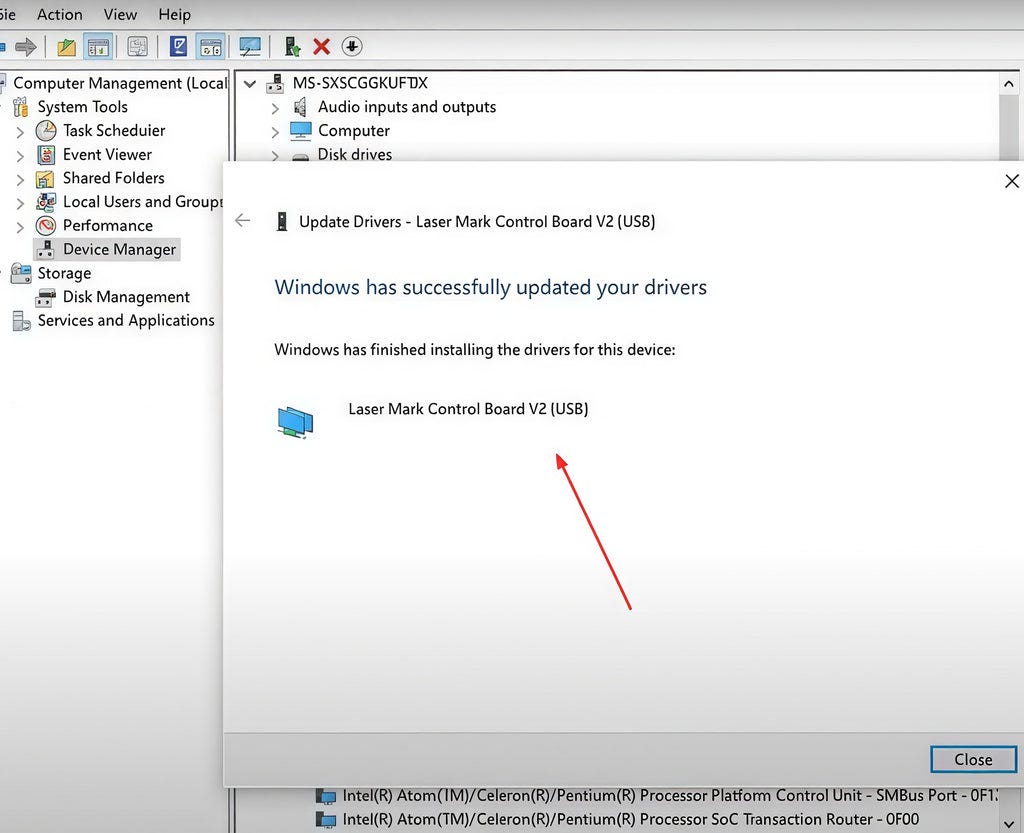The width and height of the screenshot is (1024, 833).
Task: Click 'Windows has successfully updated your drivers' heading
Action: coord(490,287)
